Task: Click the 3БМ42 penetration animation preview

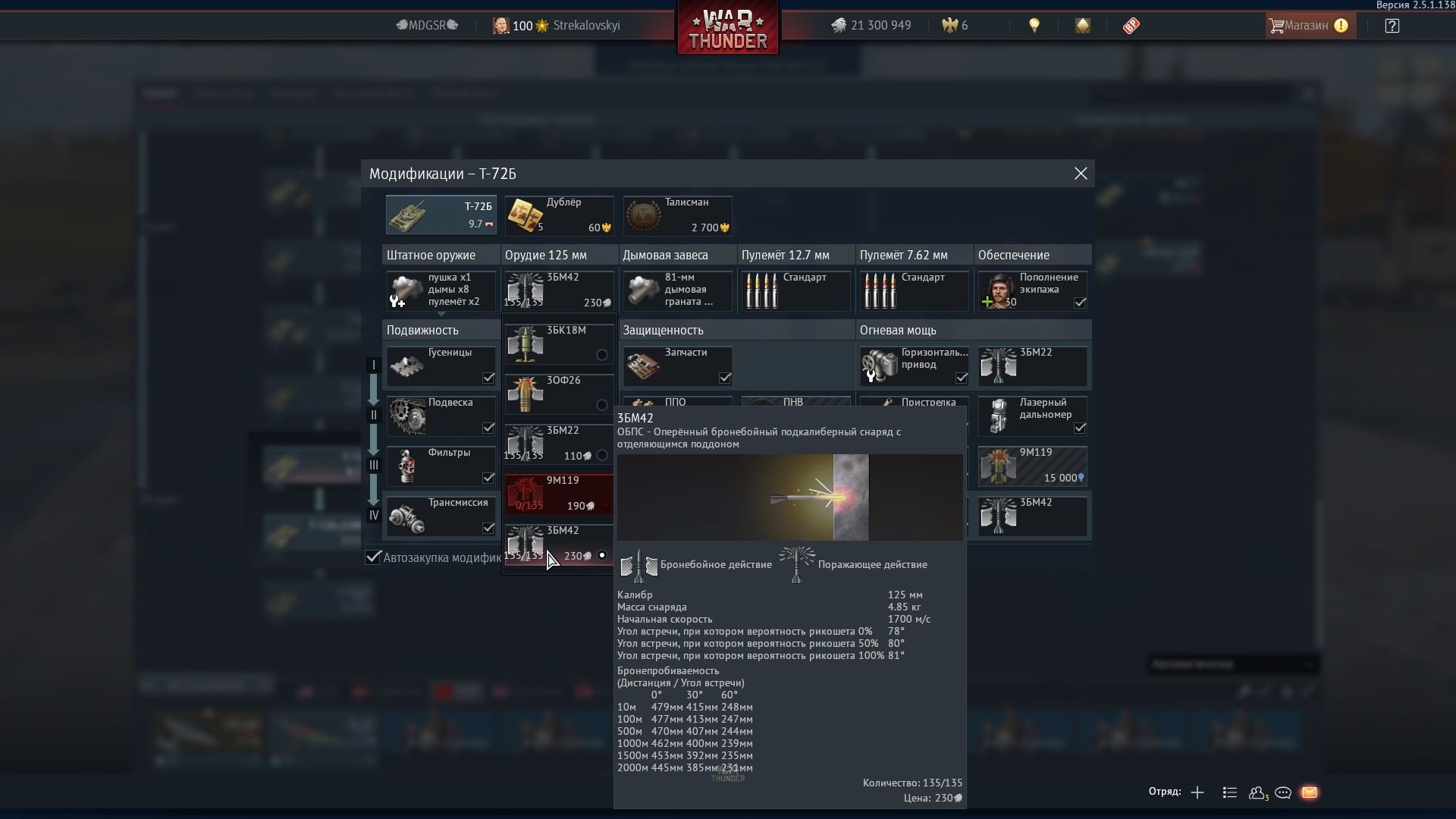Action: click(789, 497)
